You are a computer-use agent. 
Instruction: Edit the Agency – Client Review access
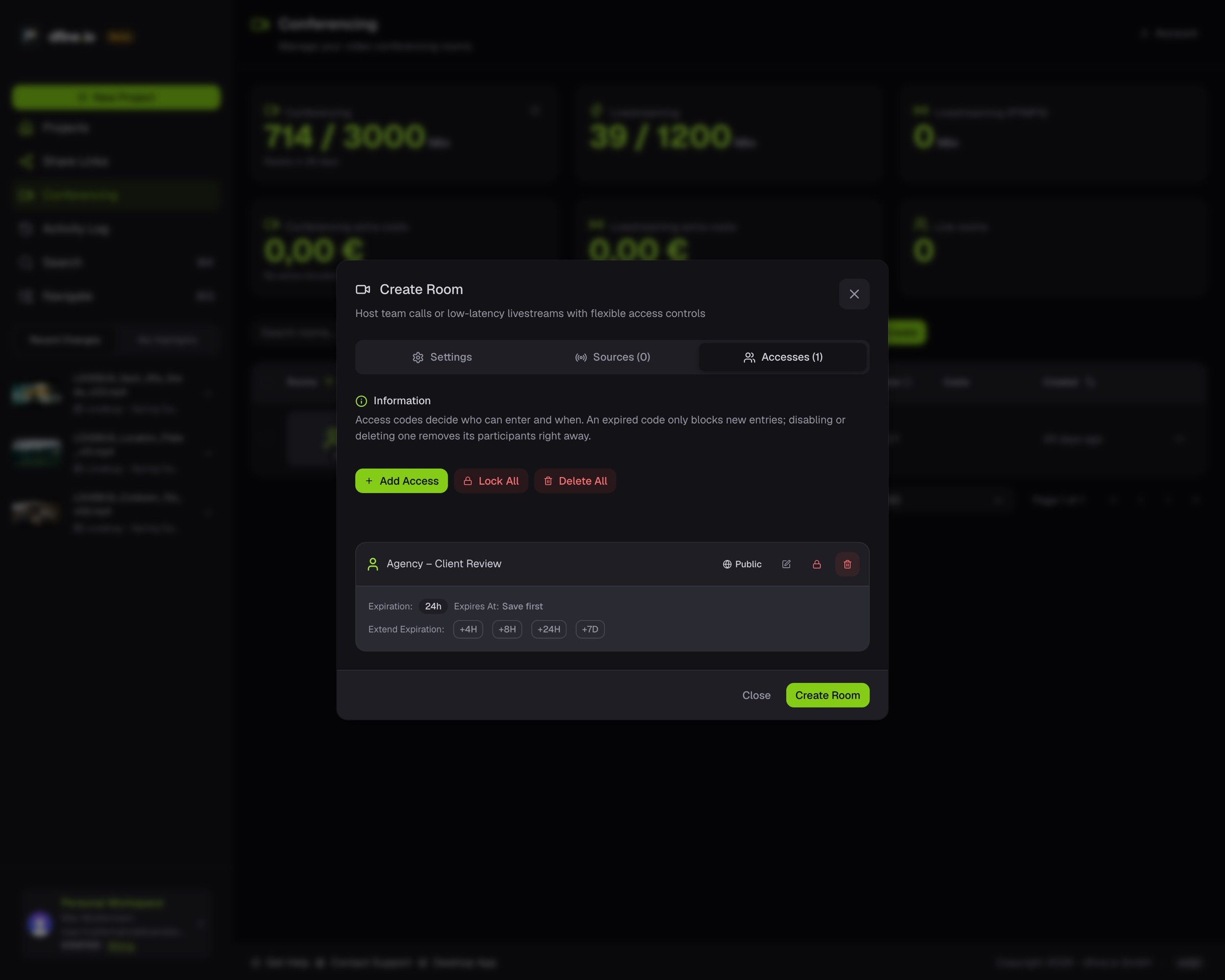point(787,564)
